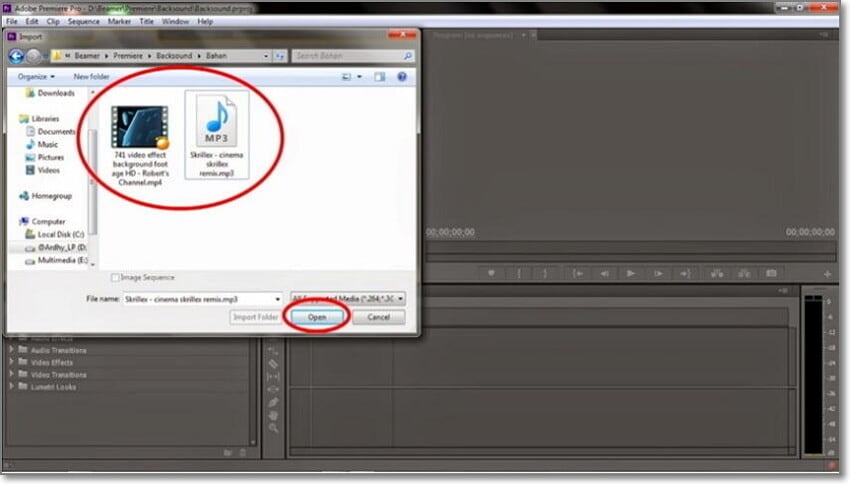Select the Zoom tool

coord(273,429)
